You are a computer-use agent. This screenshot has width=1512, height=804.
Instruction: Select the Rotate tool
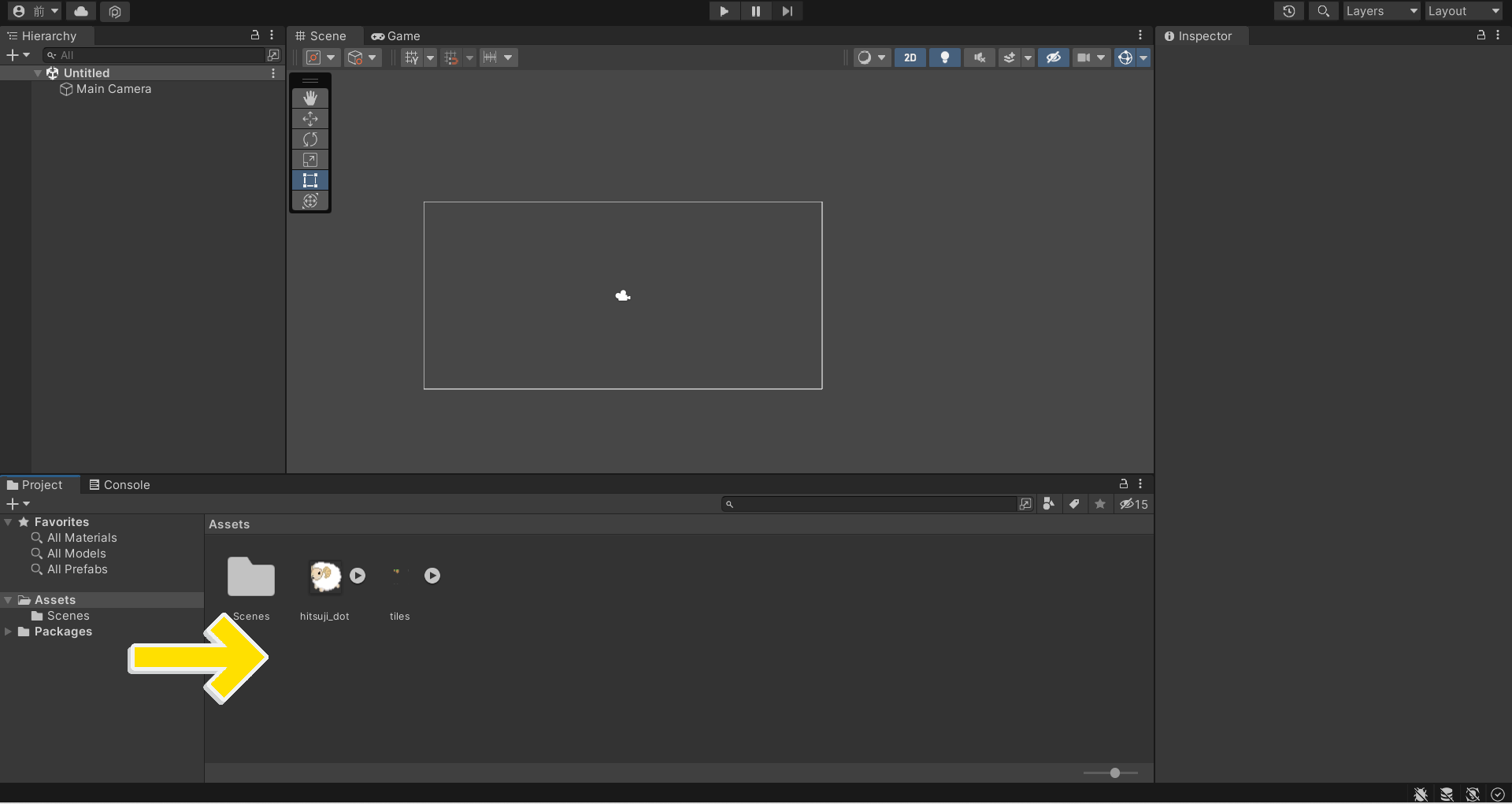pos(310,139)
